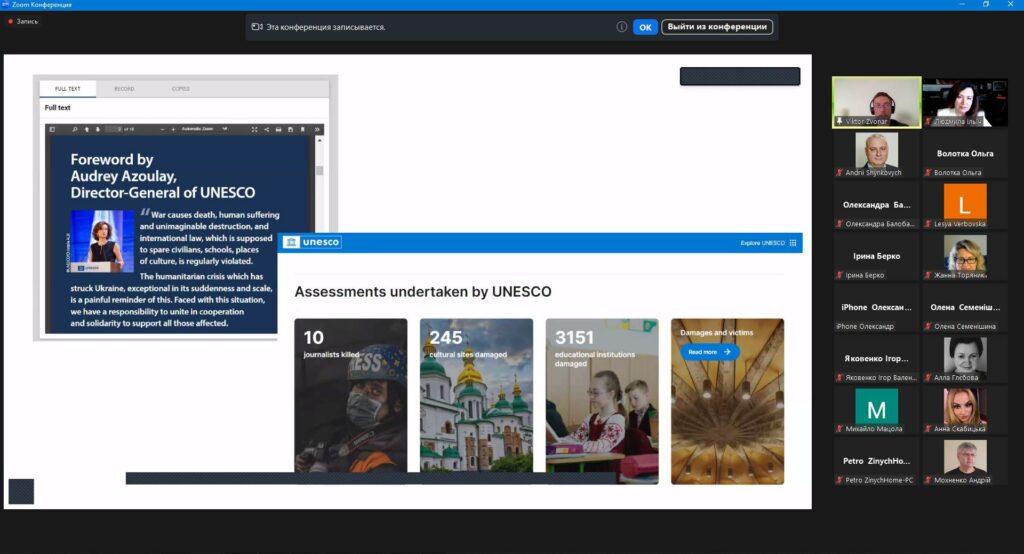The image size is (1024, 554).
Task: Select Petro ZinychHome-PC participant tile
Action: (876, 462)
